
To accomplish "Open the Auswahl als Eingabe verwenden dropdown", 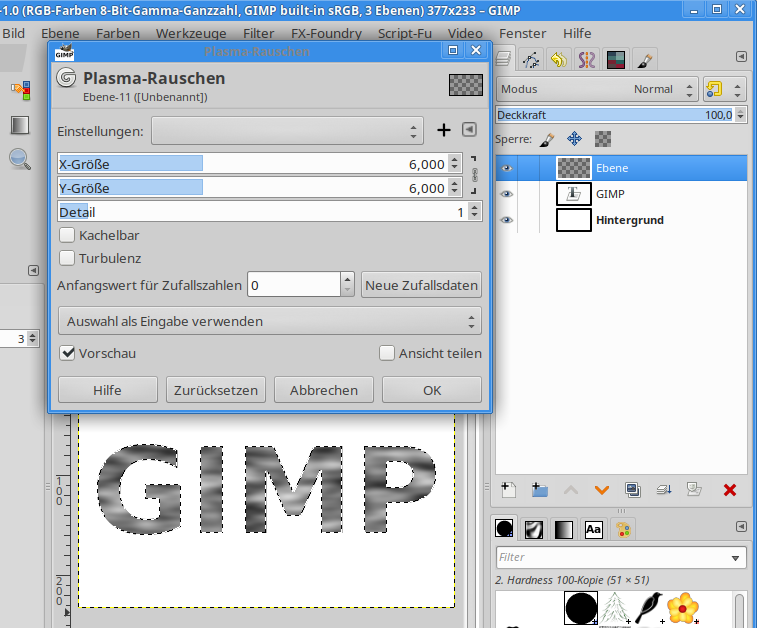I will coord(270,321).
